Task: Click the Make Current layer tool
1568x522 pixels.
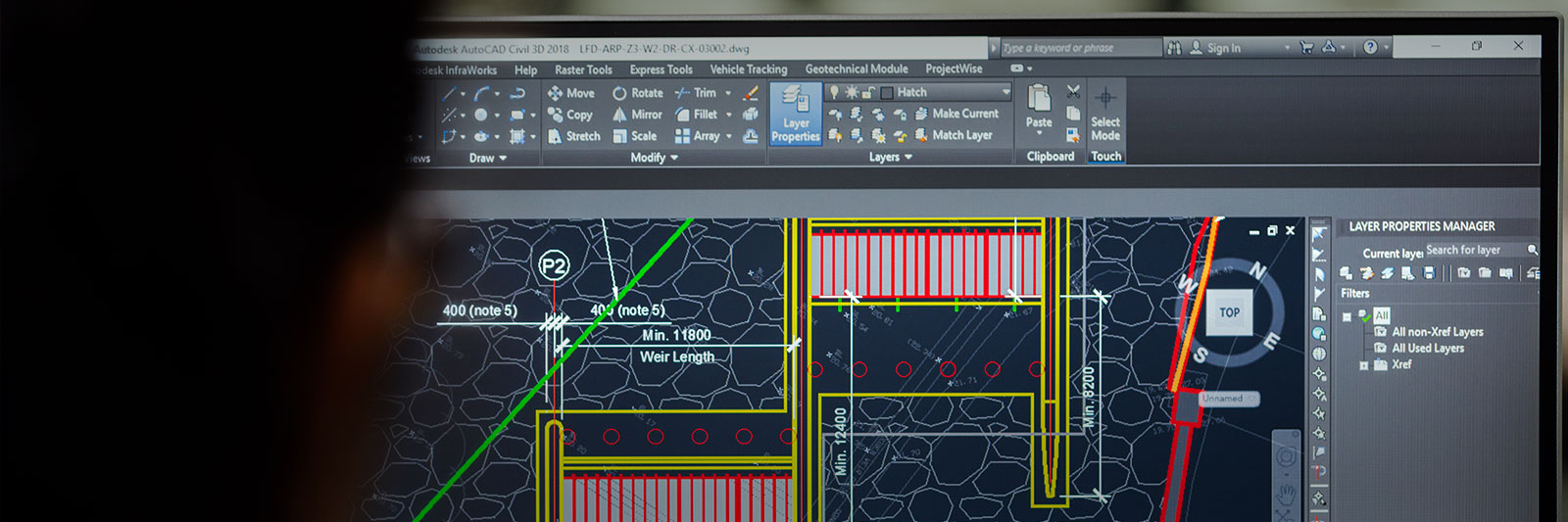Action: (956, 114)
